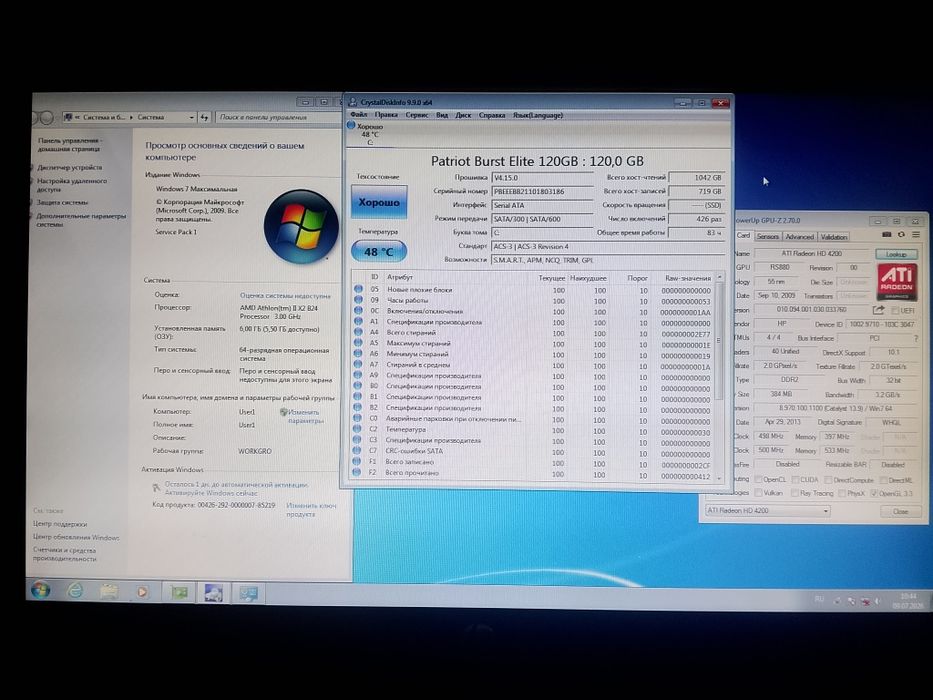Image resolution: width=933 pixels, height=700 pixels.
Task: Open the Файл menu in CrystalDiskInfo
Action: click(358, 115)
